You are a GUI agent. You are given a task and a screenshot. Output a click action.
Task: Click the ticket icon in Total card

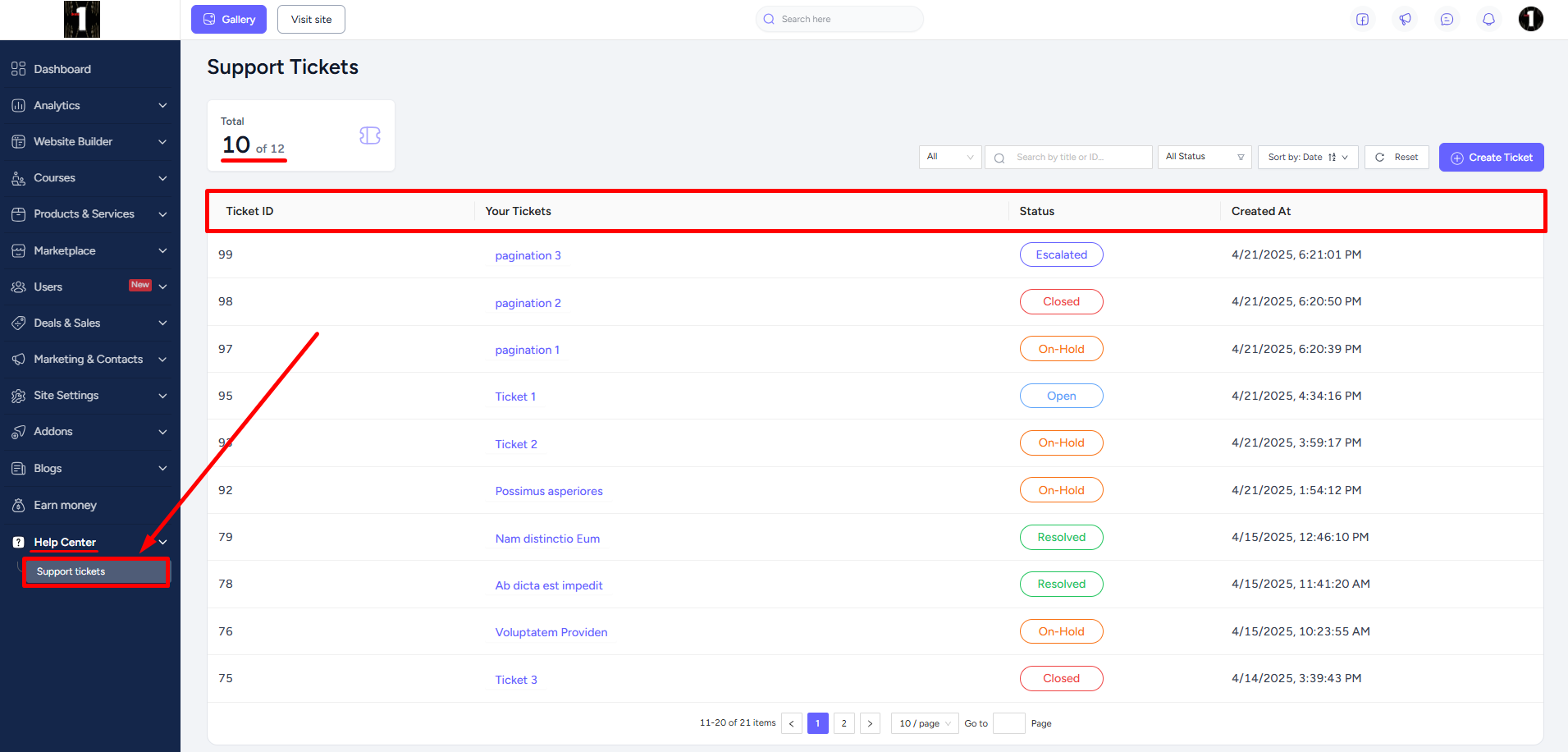pyautogui.click(x=370, y=135)
